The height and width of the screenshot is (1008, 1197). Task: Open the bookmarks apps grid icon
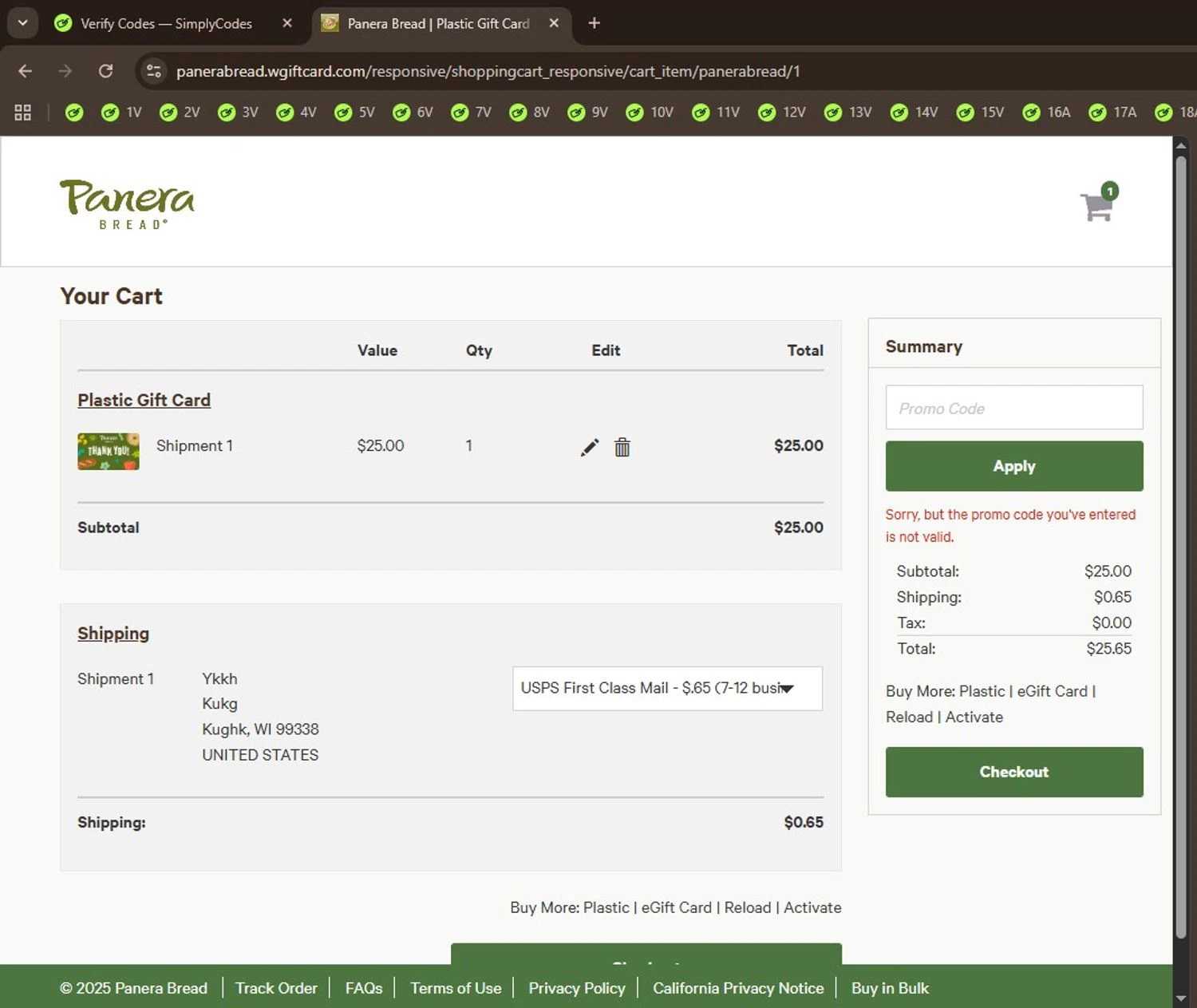tap(23, 113)
